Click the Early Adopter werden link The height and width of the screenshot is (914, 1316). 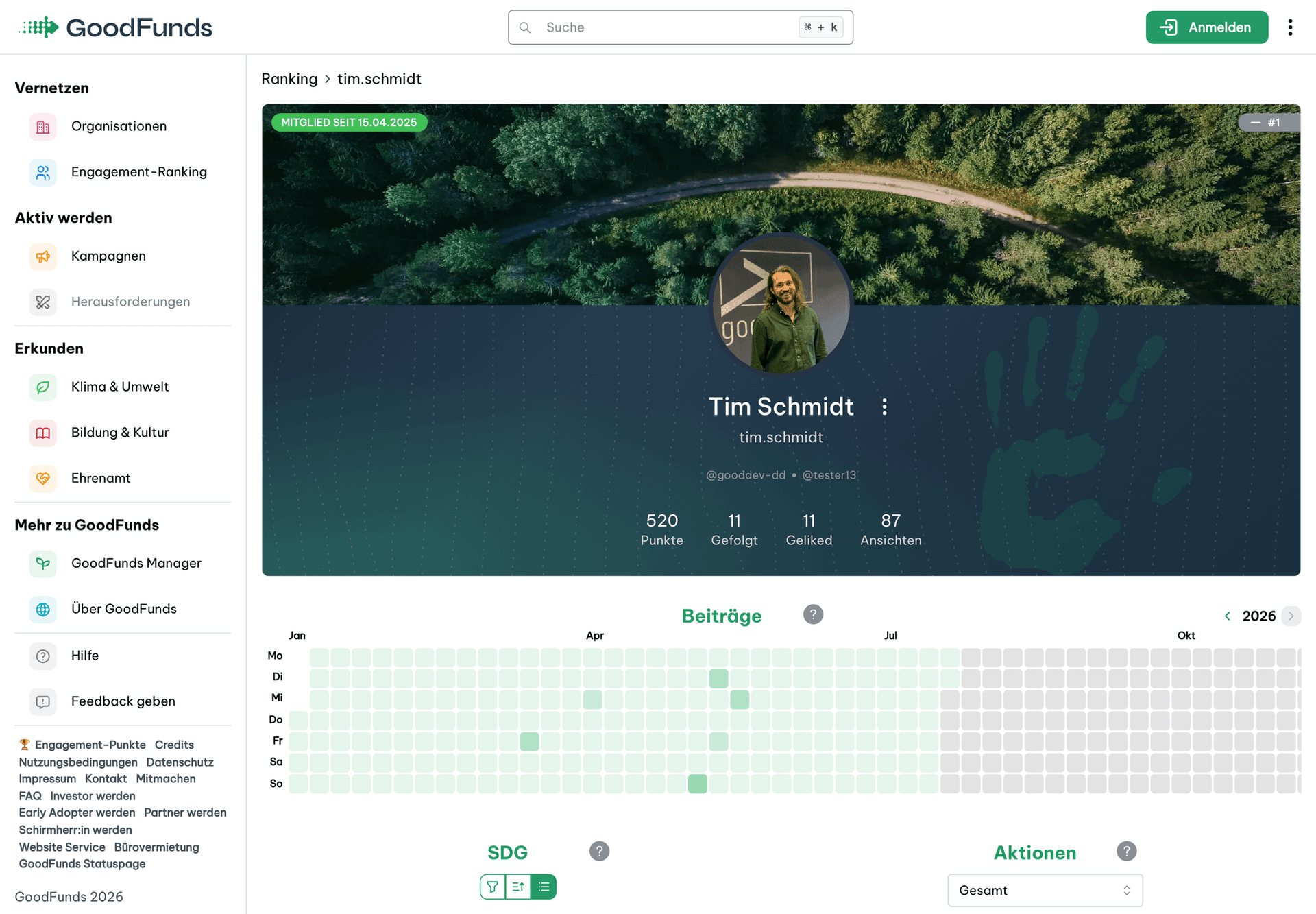point(77,813)
